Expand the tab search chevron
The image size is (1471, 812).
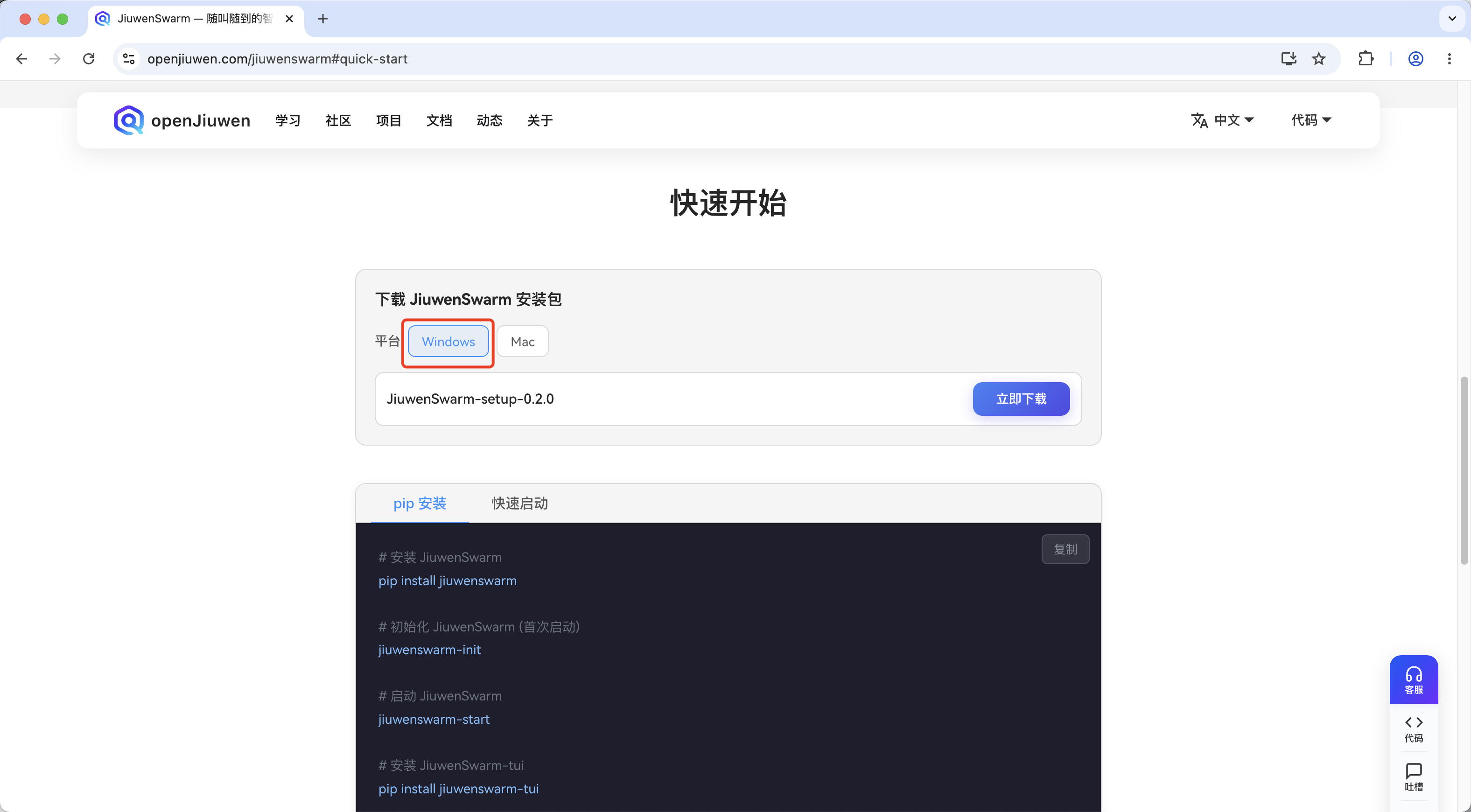[x=1452, y=19]
